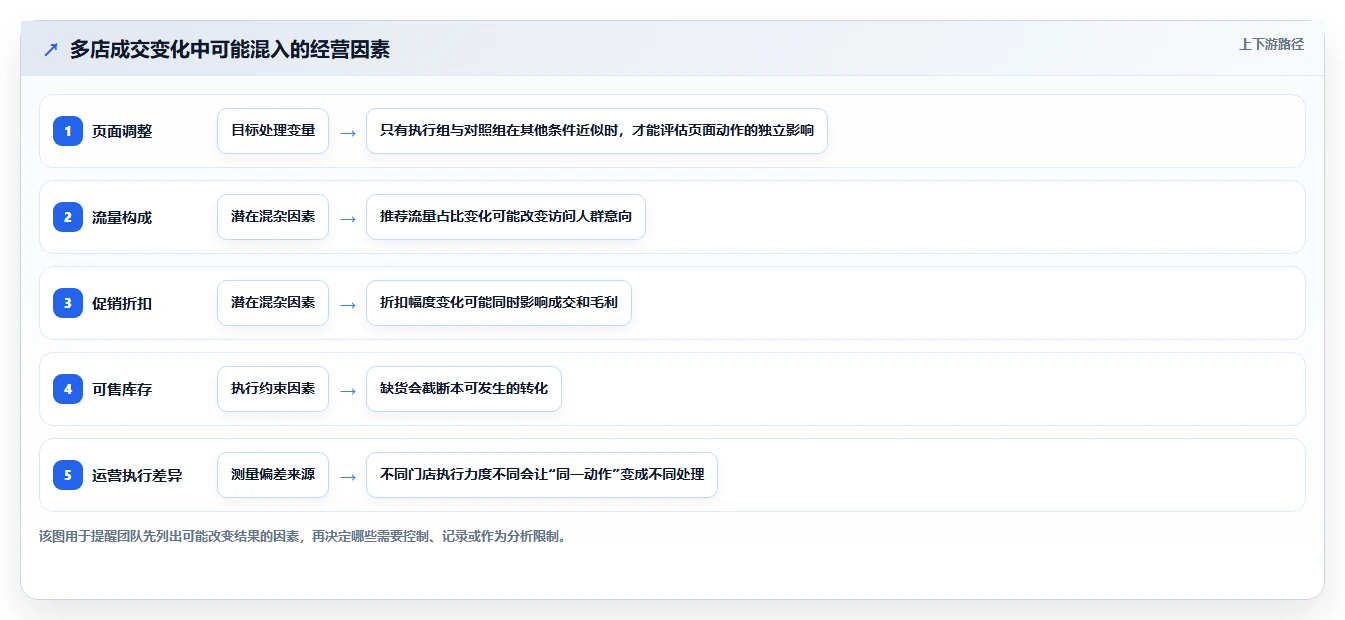Select the 执行约束因素 tag
The image size is (1345, 620).
coord(273,389)
